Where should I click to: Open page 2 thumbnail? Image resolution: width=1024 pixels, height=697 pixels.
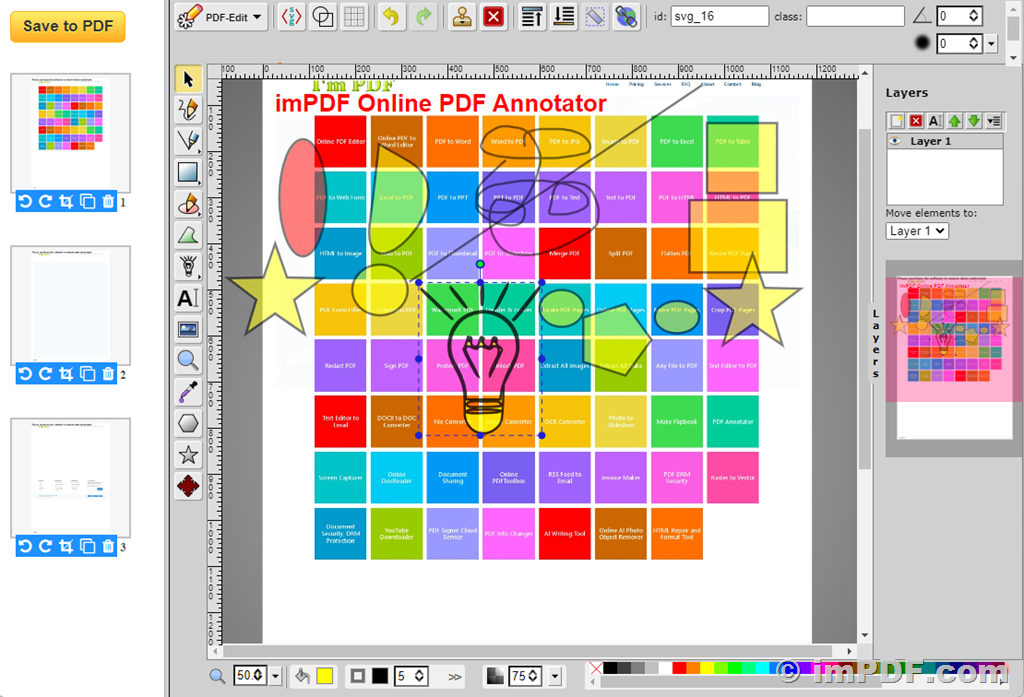click(71, 305)
